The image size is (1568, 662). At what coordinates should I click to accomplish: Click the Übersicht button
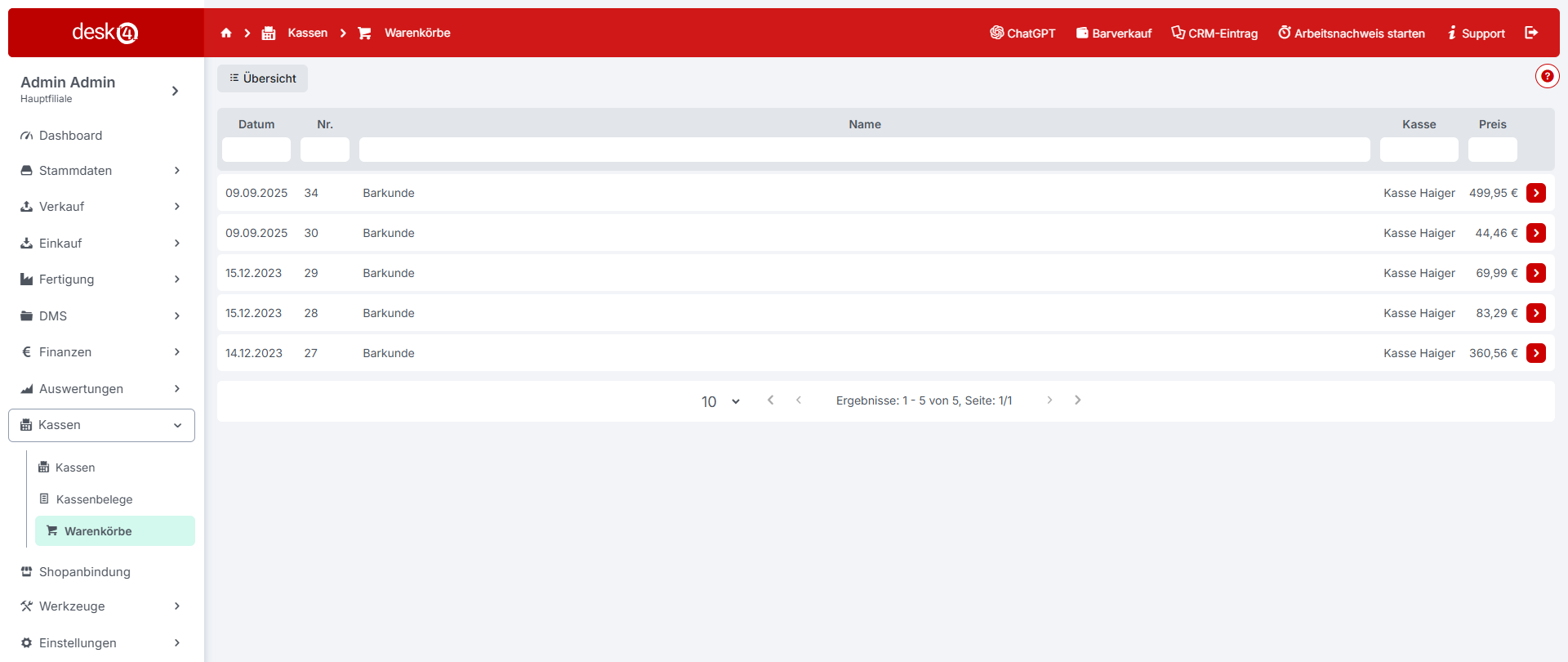click(262, 78)
